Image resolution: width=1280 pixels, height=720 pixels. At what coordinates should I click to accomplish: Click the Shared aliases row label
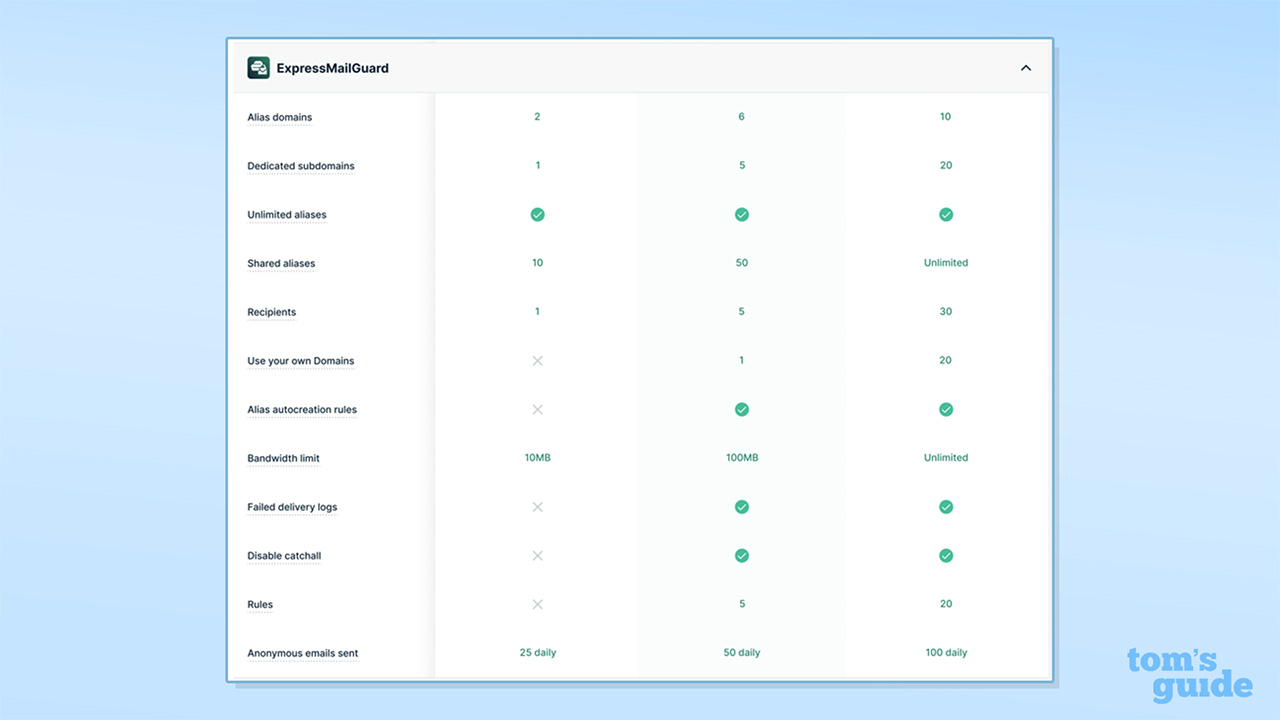click(x=281, y=263)
